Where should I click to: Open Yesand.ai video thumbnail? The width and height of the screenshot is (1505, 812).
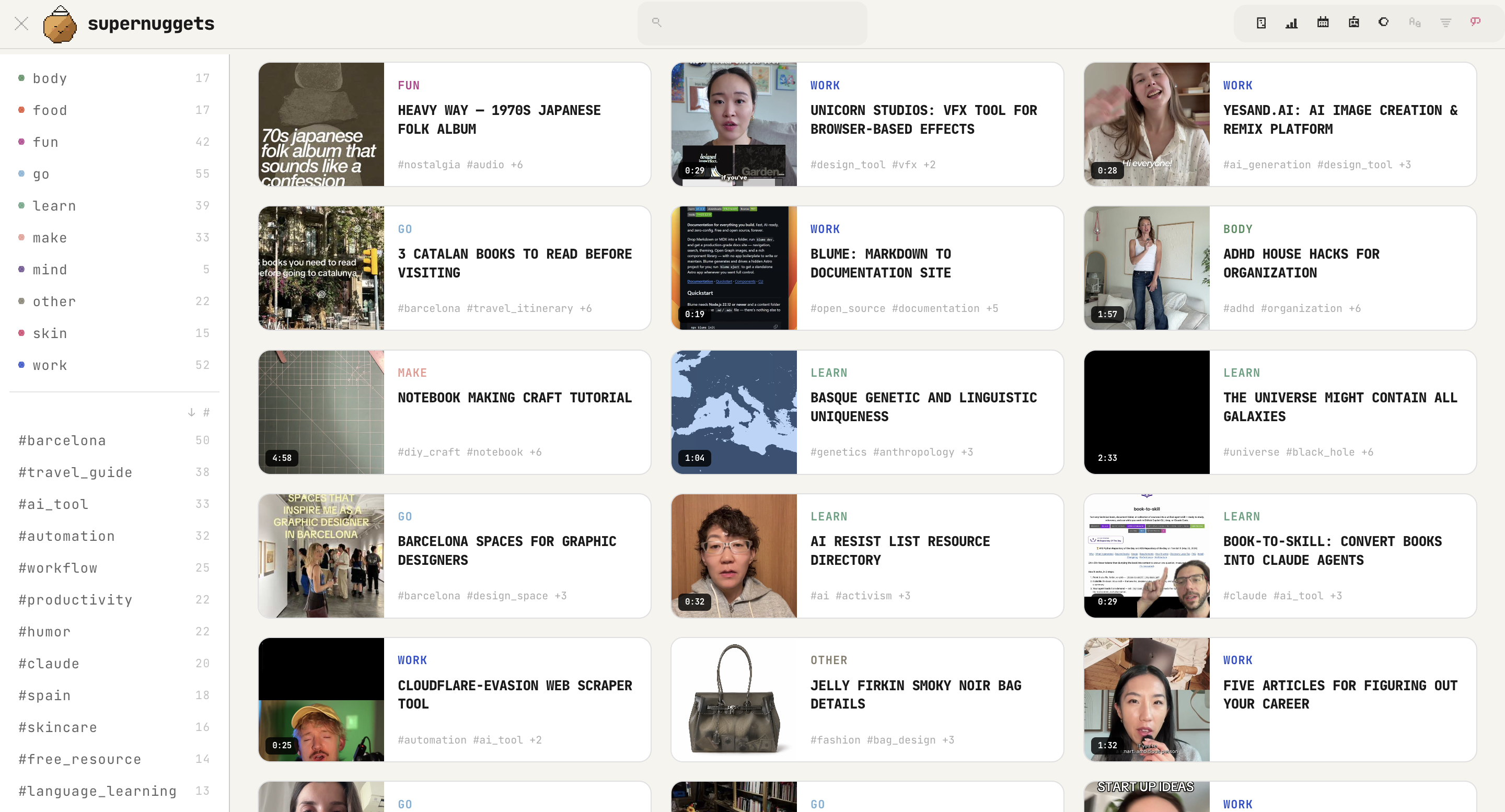pos(1147,124)
